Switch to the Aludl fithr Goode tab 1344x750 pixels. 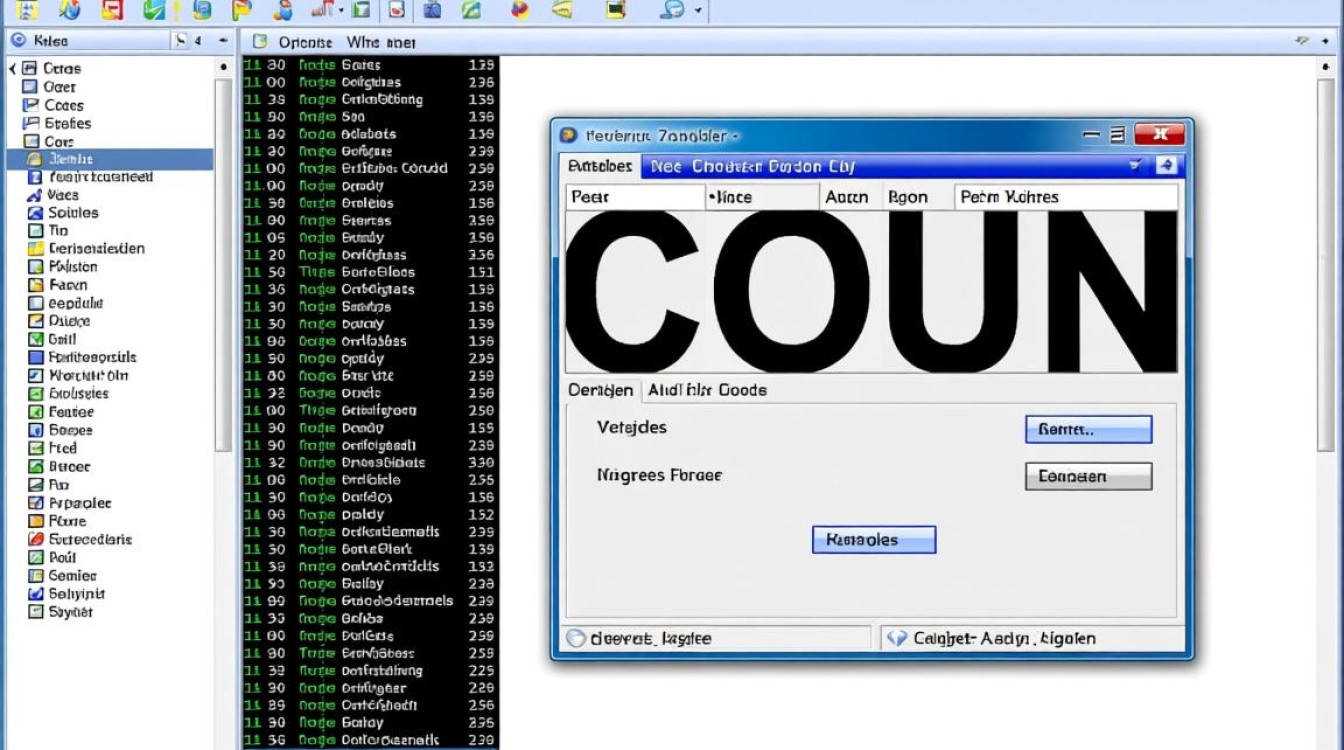pyautogui.click(x=707, y=390)
